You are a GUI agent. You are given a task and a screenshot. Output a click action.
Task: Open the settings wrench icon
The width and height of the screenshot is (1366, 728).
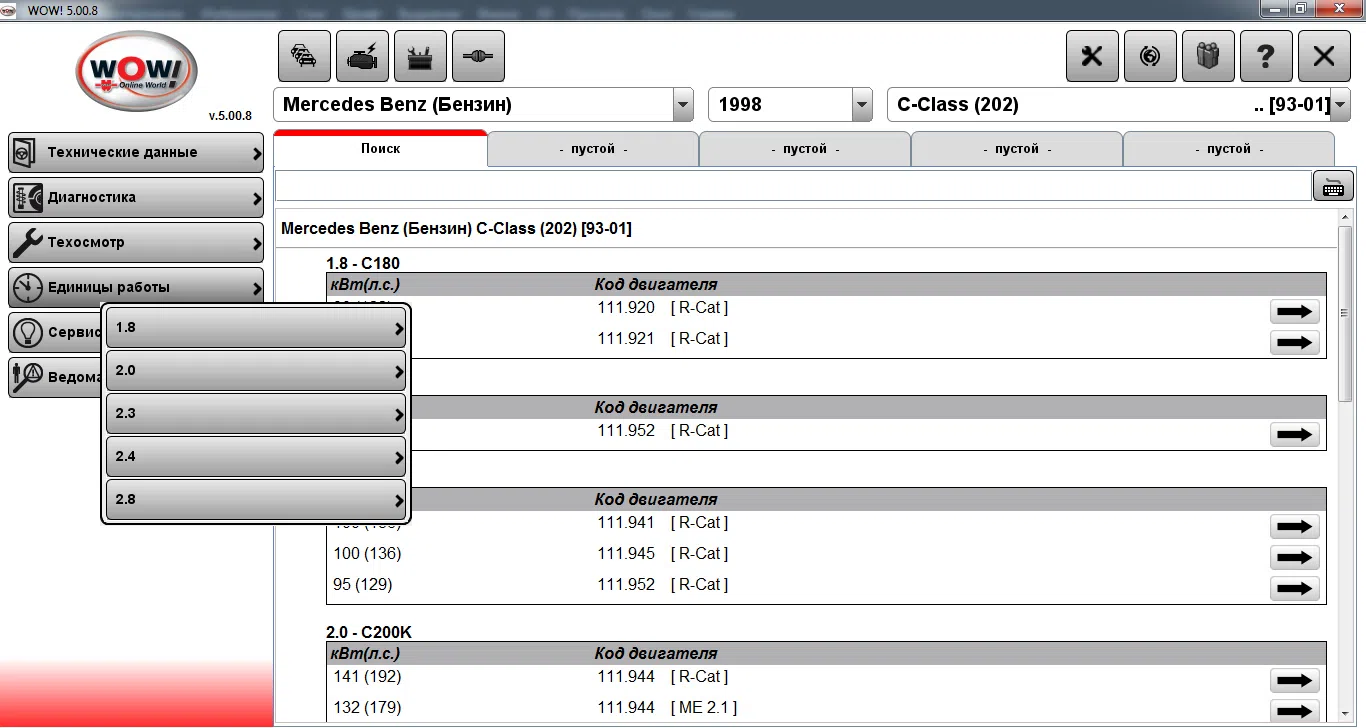point(1092,56)
